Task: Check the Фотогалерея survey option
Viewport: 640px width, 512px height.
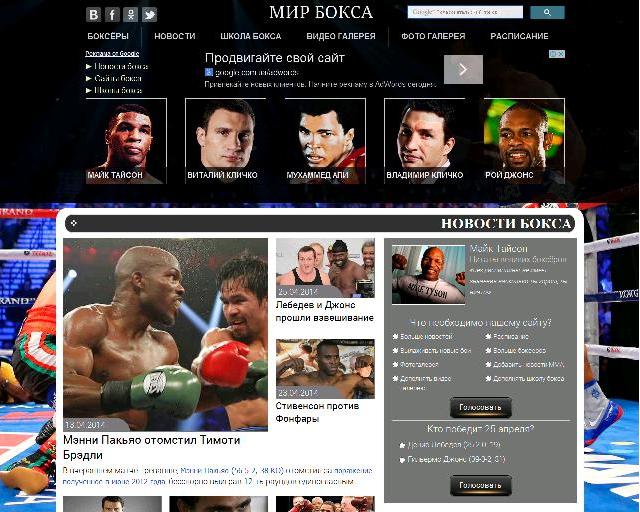Action: [x=416, y=364]
